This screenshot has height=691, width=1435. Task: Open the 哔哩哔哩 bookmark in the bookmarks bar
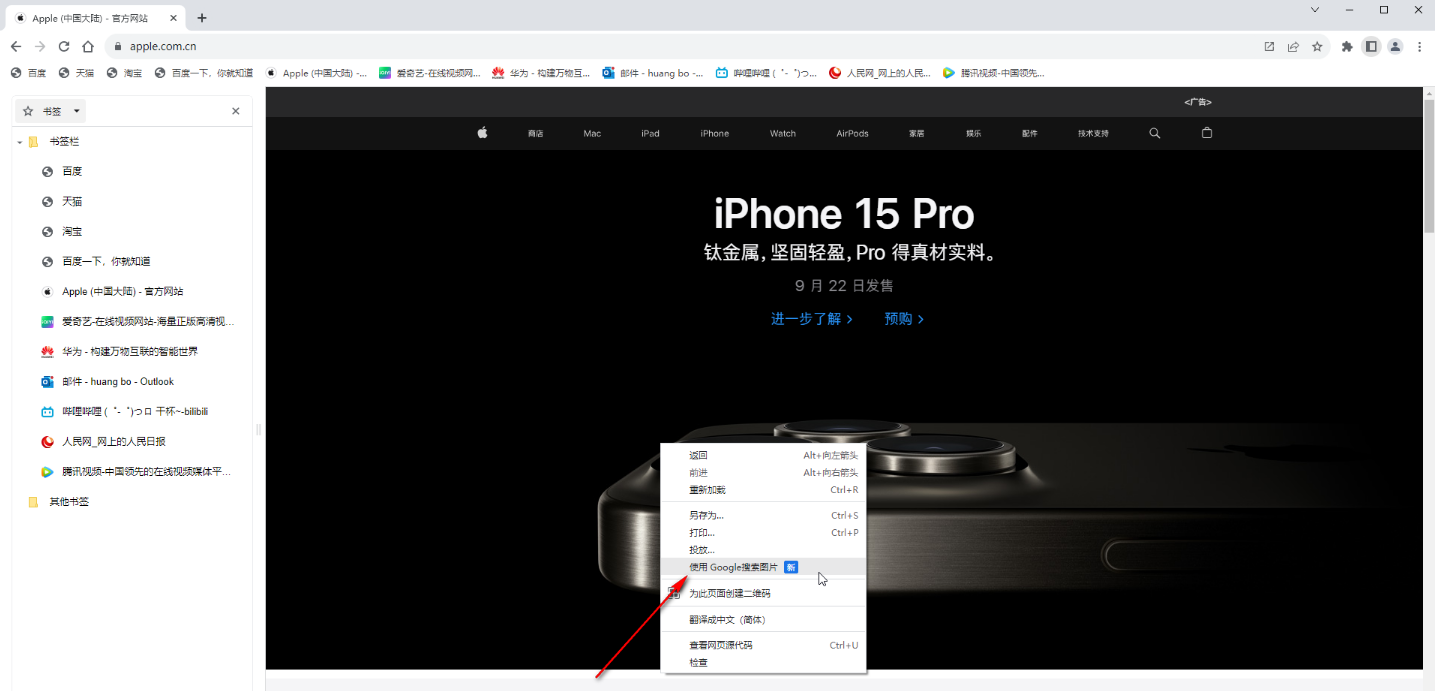click(x=766, y=73)
